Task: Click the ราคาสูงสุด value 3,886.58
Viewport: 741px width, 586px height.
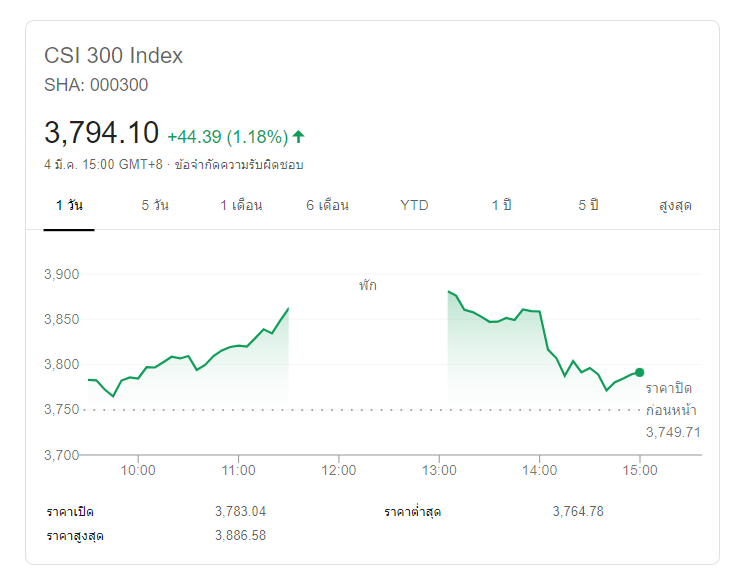Action: click(240, 535)
